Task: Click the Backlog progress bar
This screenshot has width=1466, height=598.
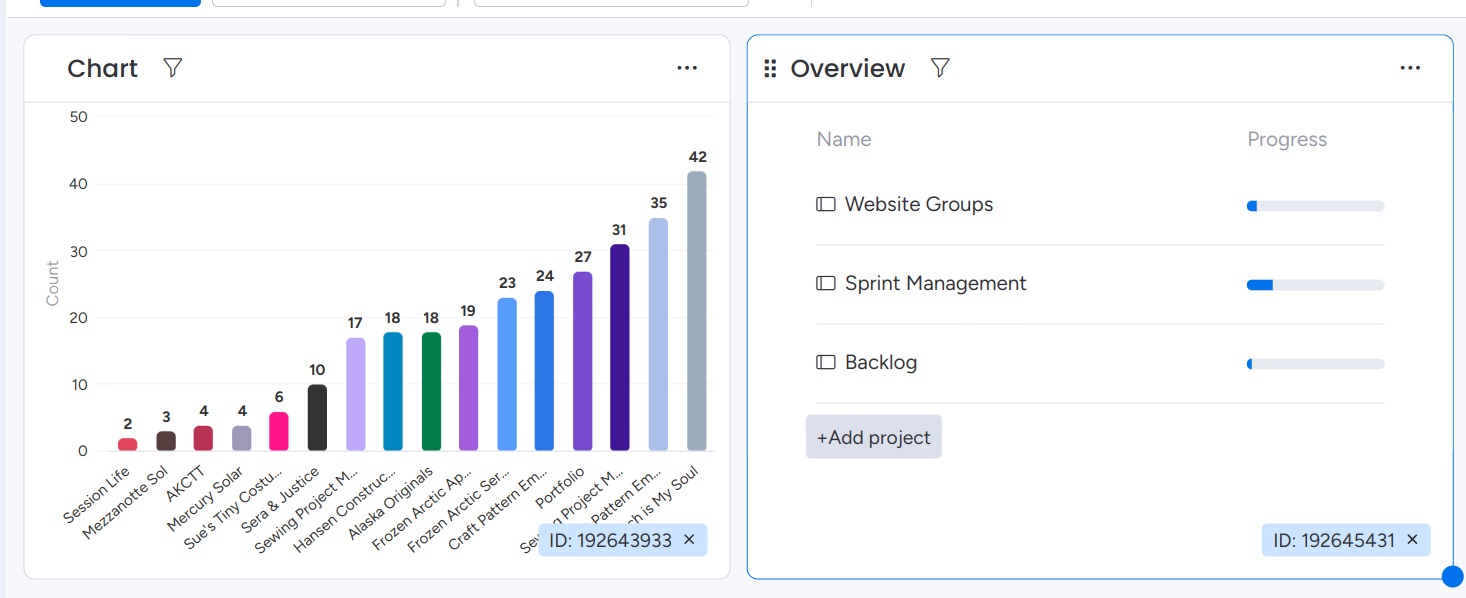Action: [x=1316, y=364]
